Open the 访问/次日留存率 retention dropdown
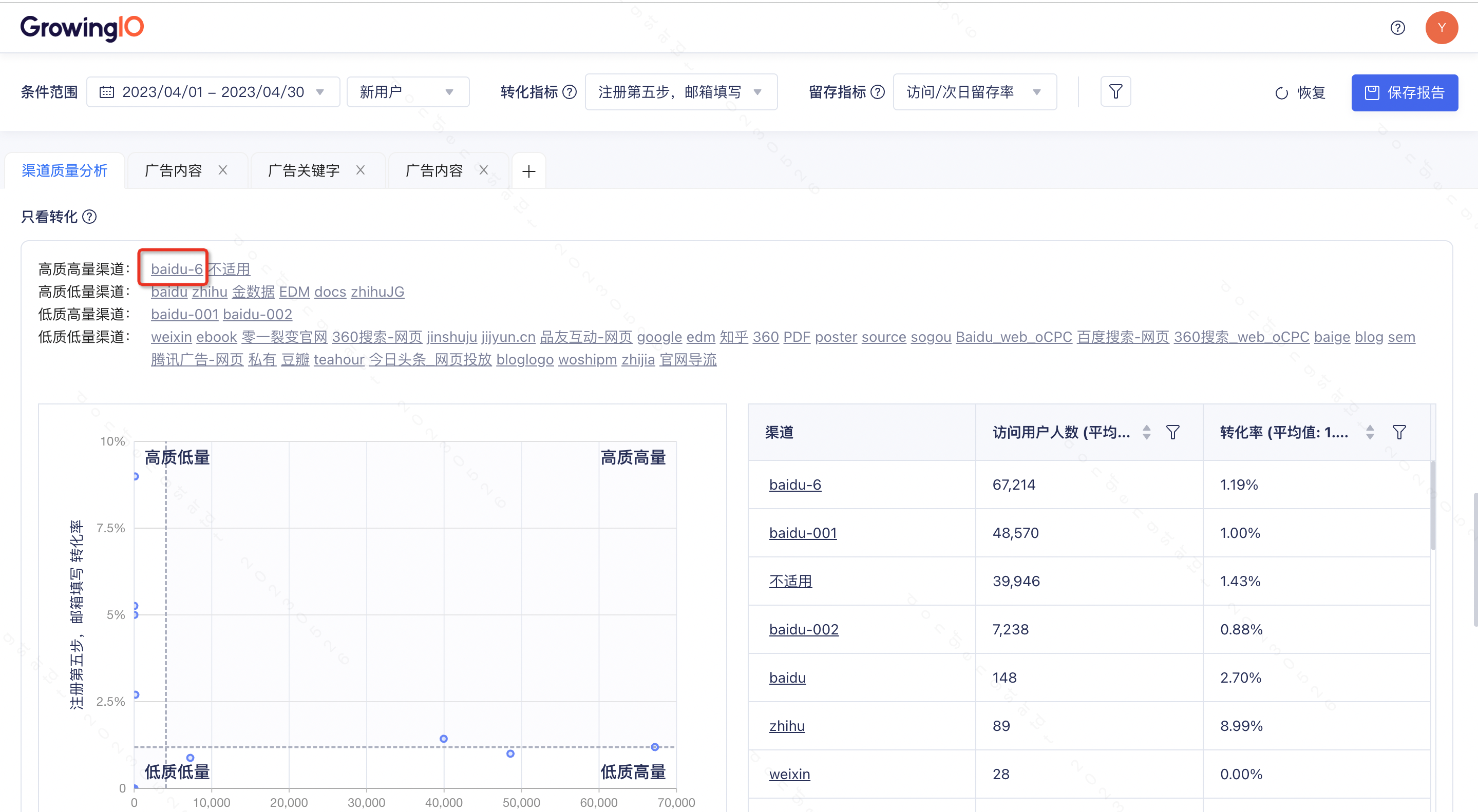Screen dimensions: 1478x812 [x=974, y=92]
